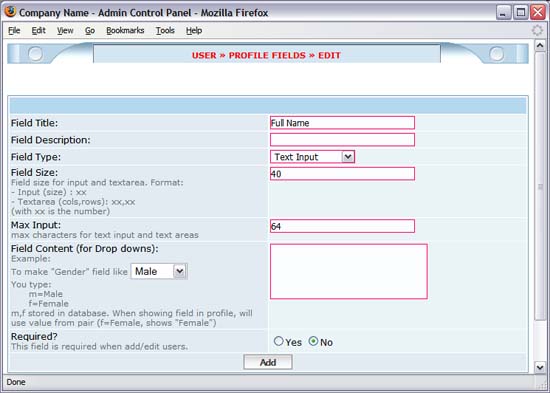Click the Field Title input box
The width and height of the screenshot is (550, 393).
point(342,123)
